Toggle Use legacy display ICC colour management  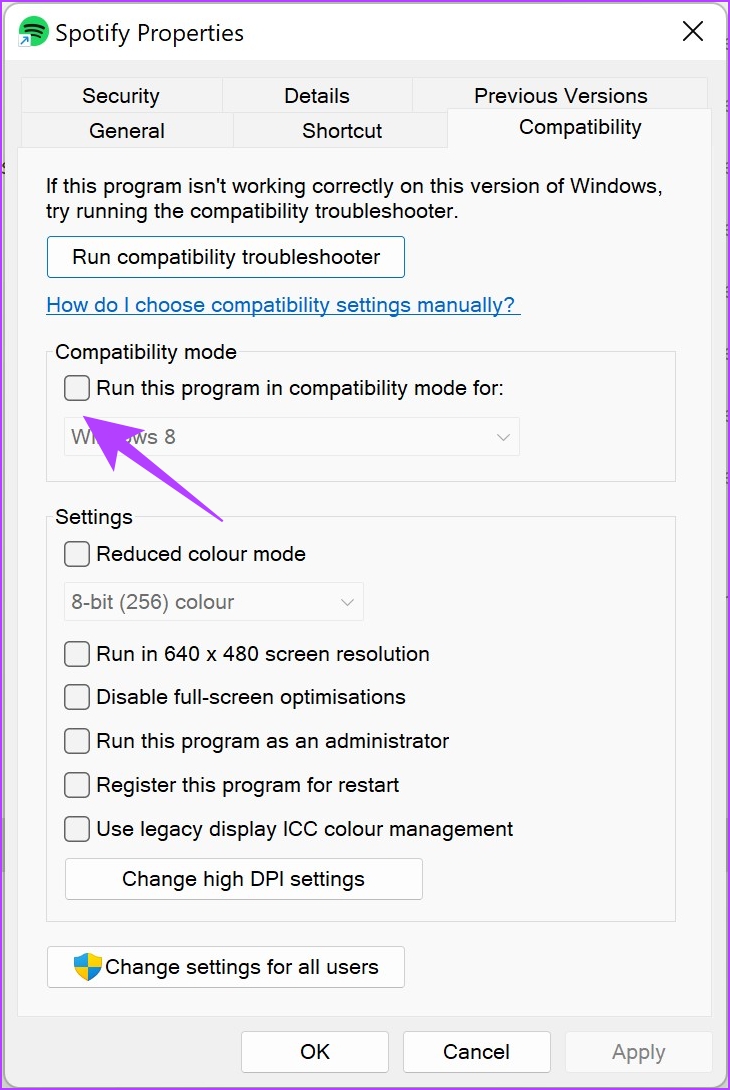point(76,829)
